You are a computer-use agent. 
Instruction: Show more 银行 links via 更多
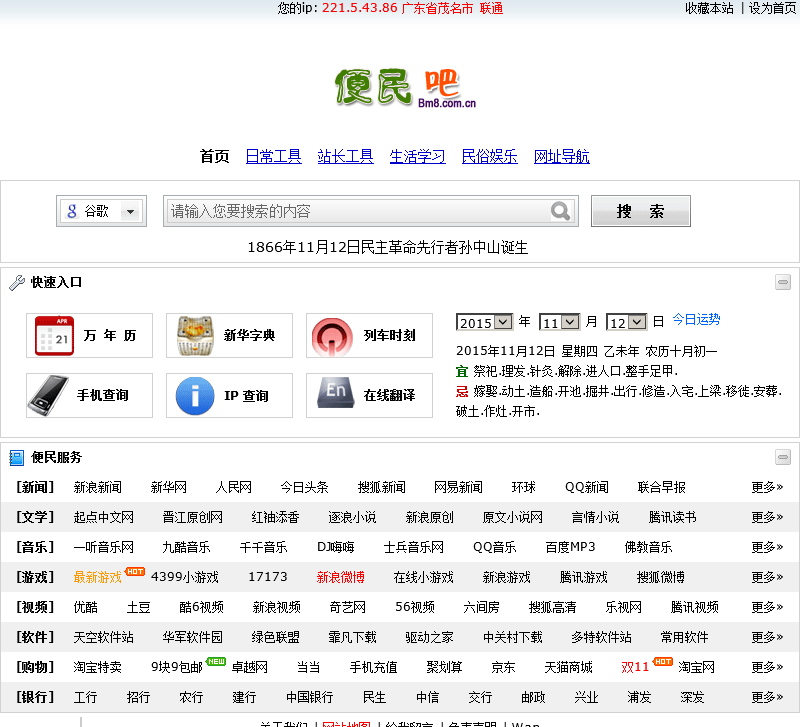767,697
